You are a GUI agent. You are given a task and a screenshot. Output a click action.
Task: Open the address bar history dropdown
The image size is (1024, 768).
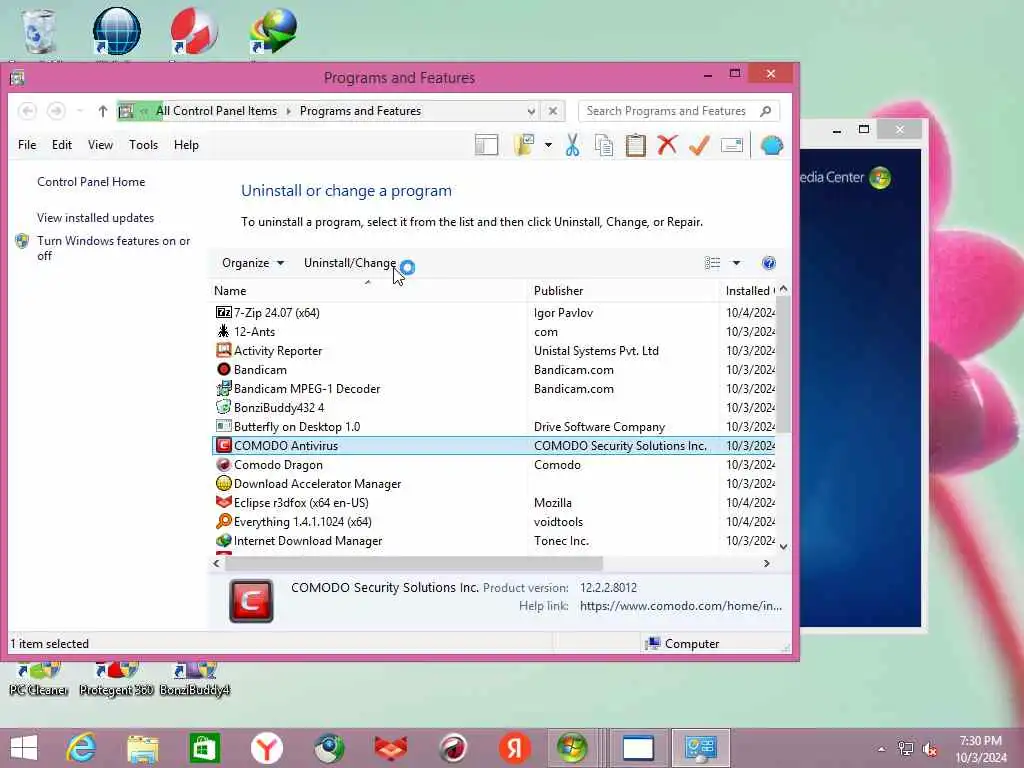pyautogui.click(x=531, y=111)
